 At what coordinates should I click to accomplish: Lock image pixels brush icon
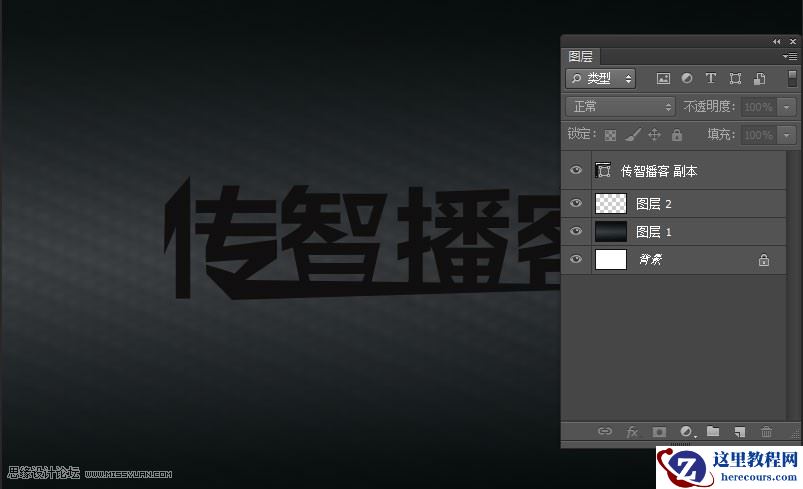(x=633, y=135)
